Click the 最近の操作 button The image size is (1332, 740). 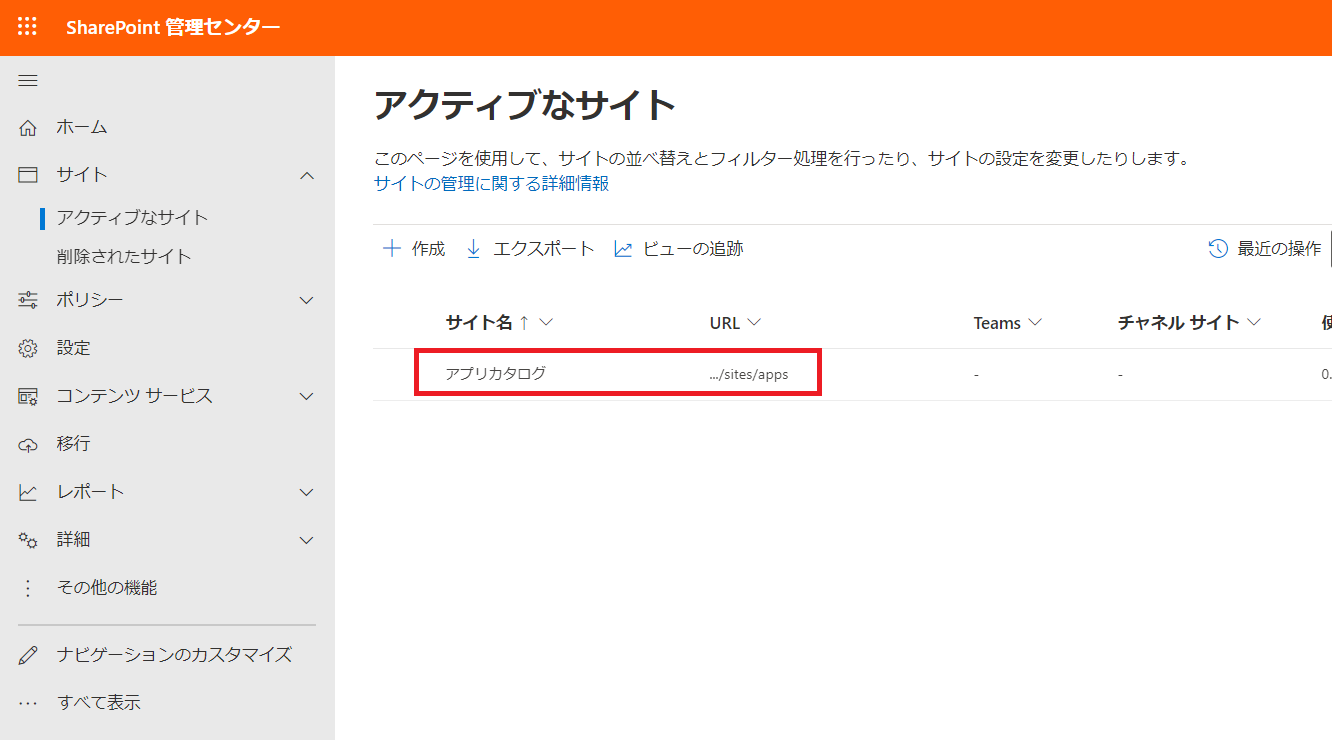(1265, 249)
